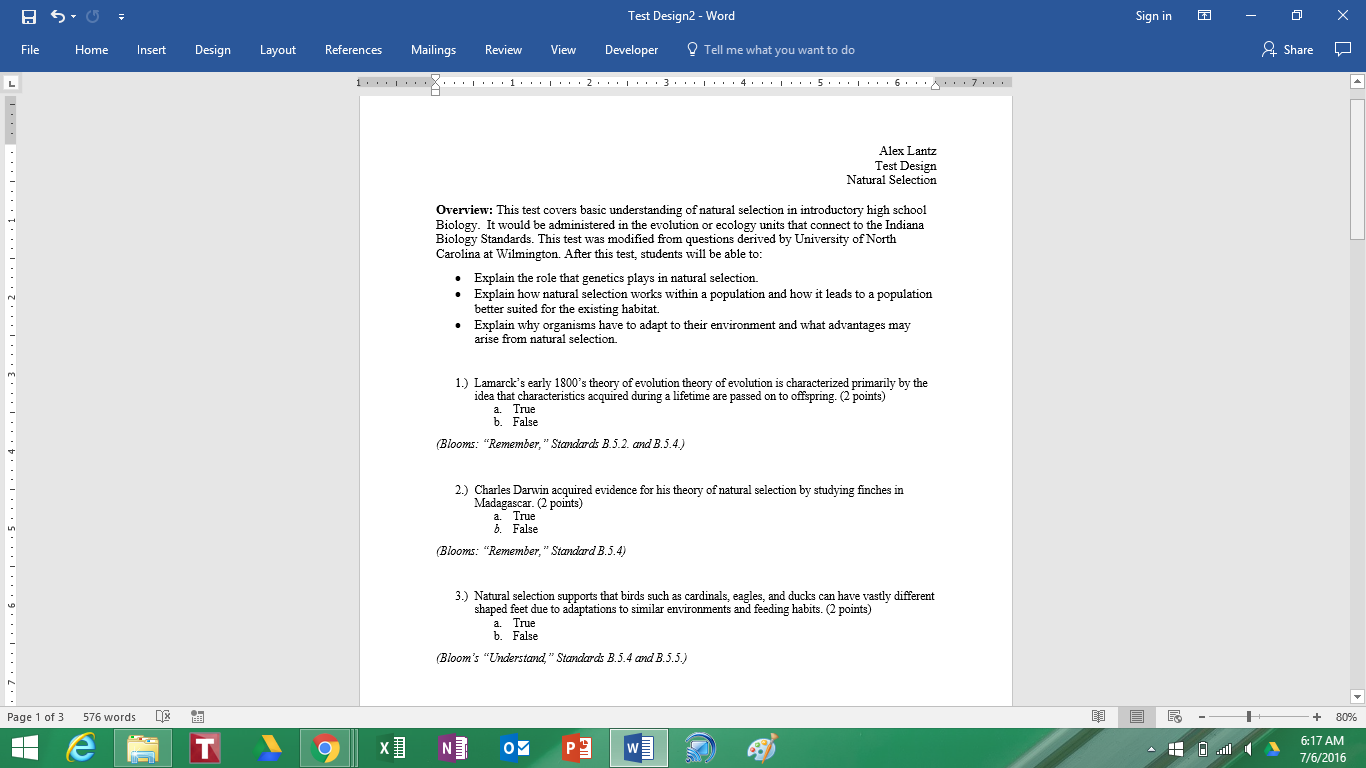
Task: Click the zoom in plus icon
Action: (x=1316, y=717)
